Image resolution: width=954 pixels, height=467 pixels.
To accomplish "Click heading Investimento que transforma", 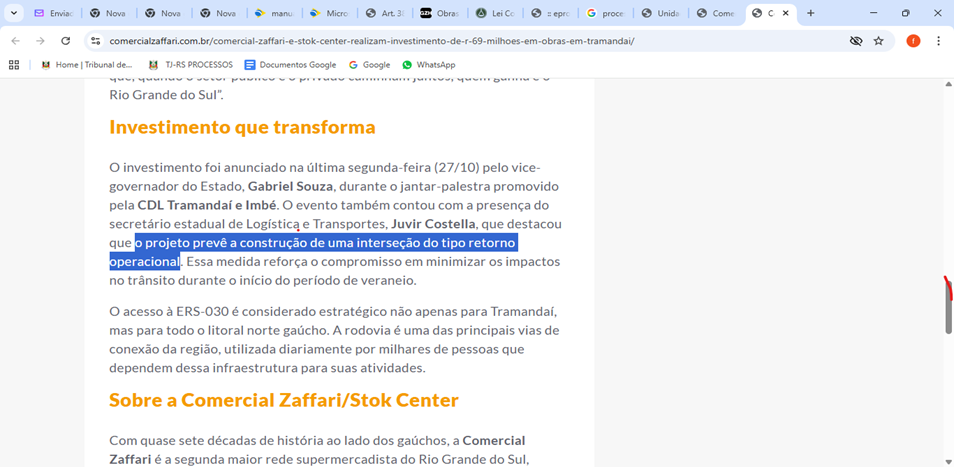I will click(x=242, y=127).
